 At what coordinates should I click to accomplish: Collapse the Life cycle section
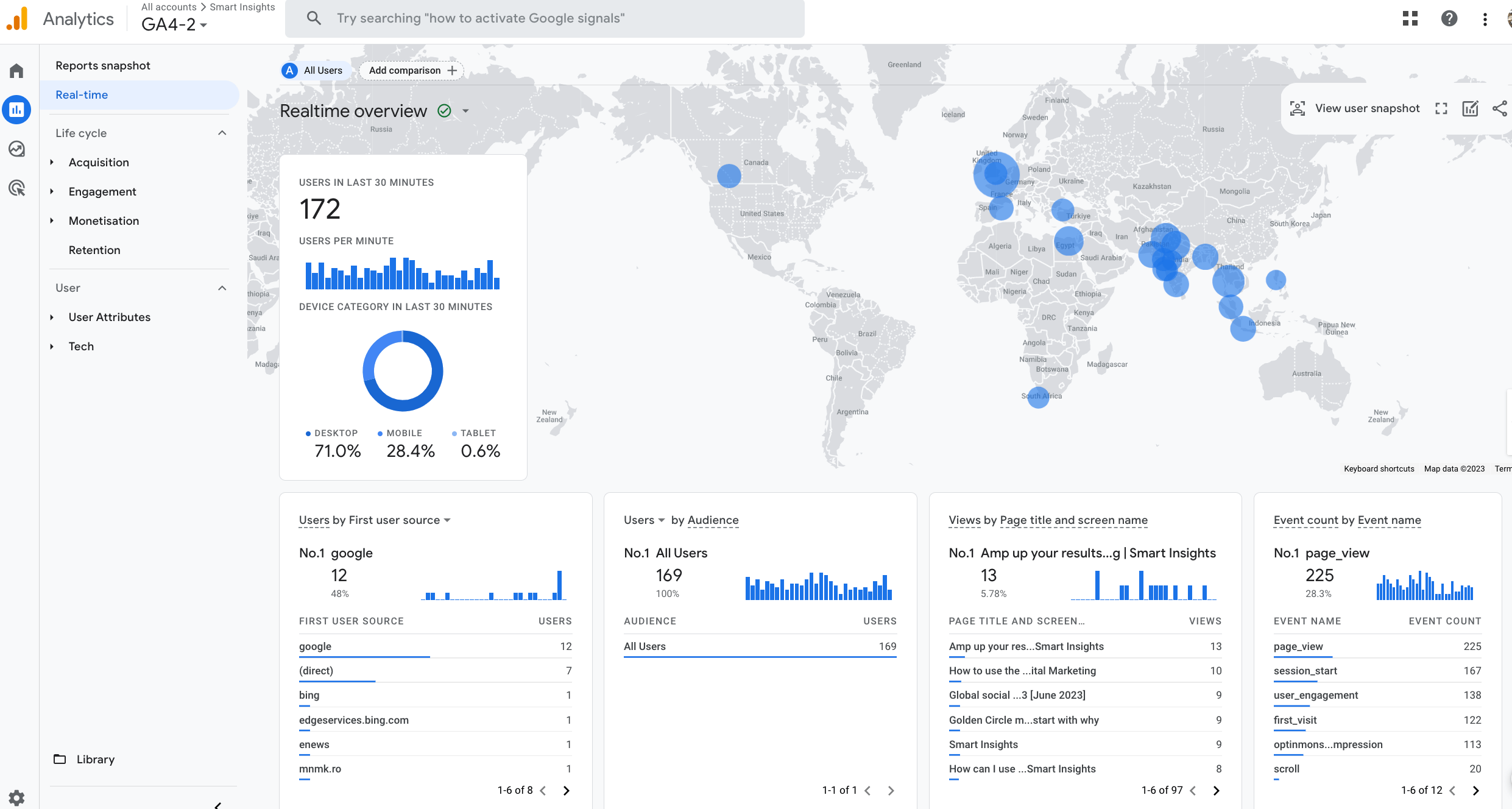tap(222, 133)
